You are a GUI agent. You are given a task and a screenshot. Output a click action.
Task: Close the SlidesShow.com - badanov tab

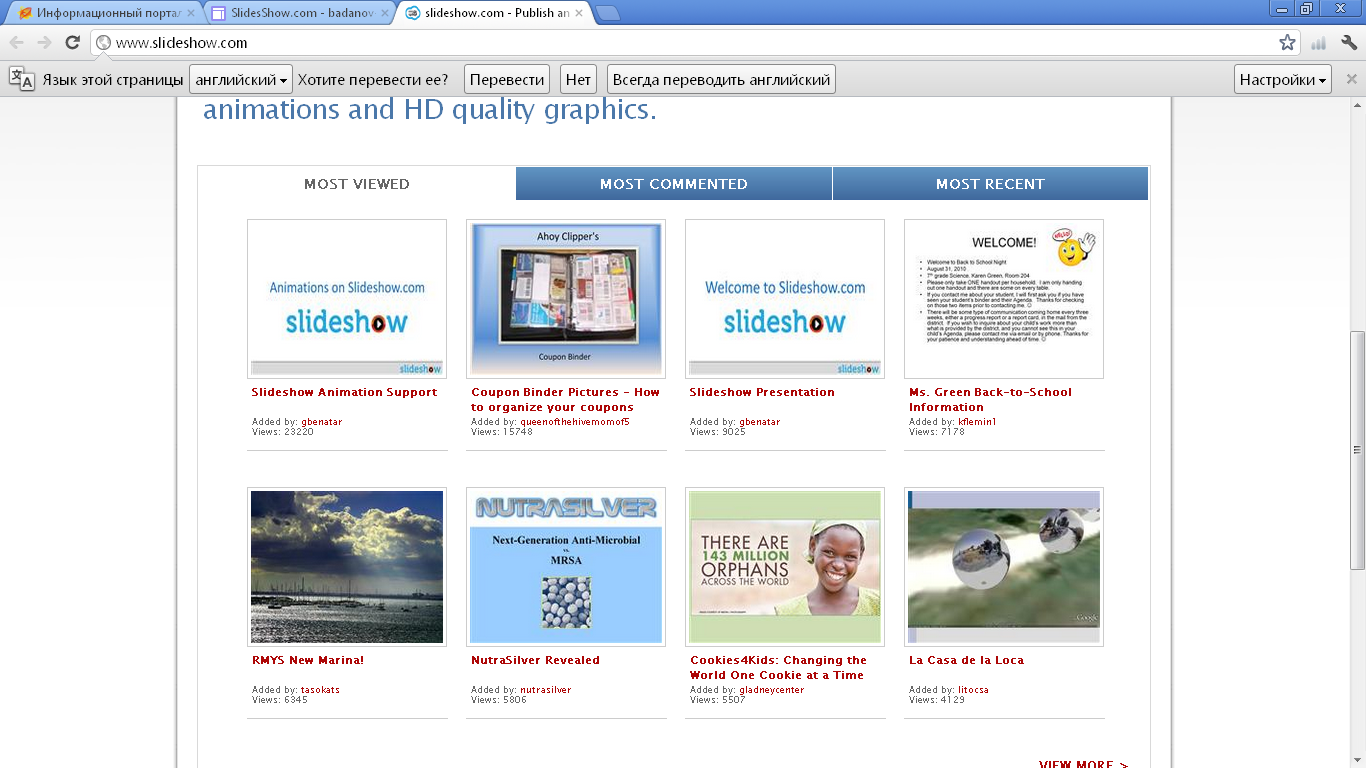[x=385, y=14]
